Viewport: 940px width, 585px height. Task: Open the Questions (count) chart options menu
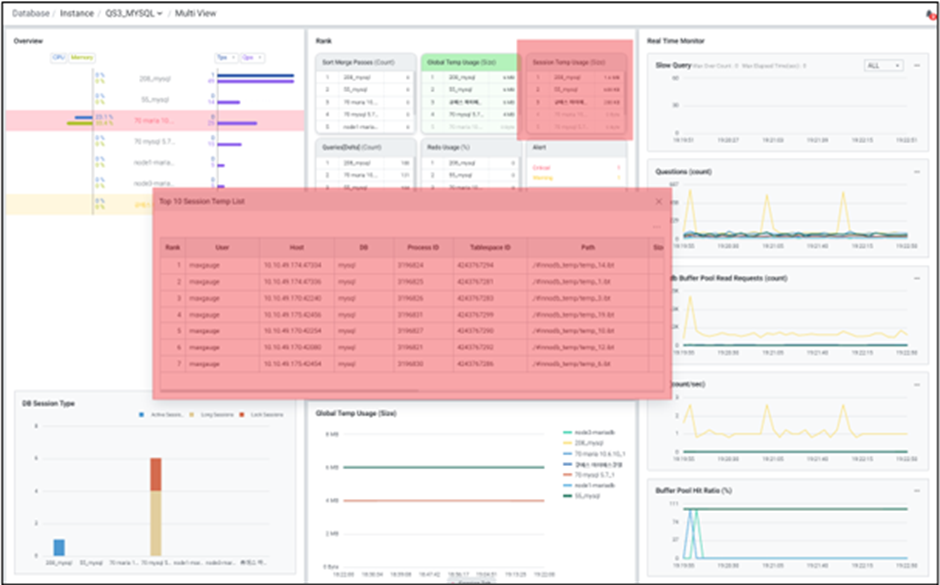(916, 171)
